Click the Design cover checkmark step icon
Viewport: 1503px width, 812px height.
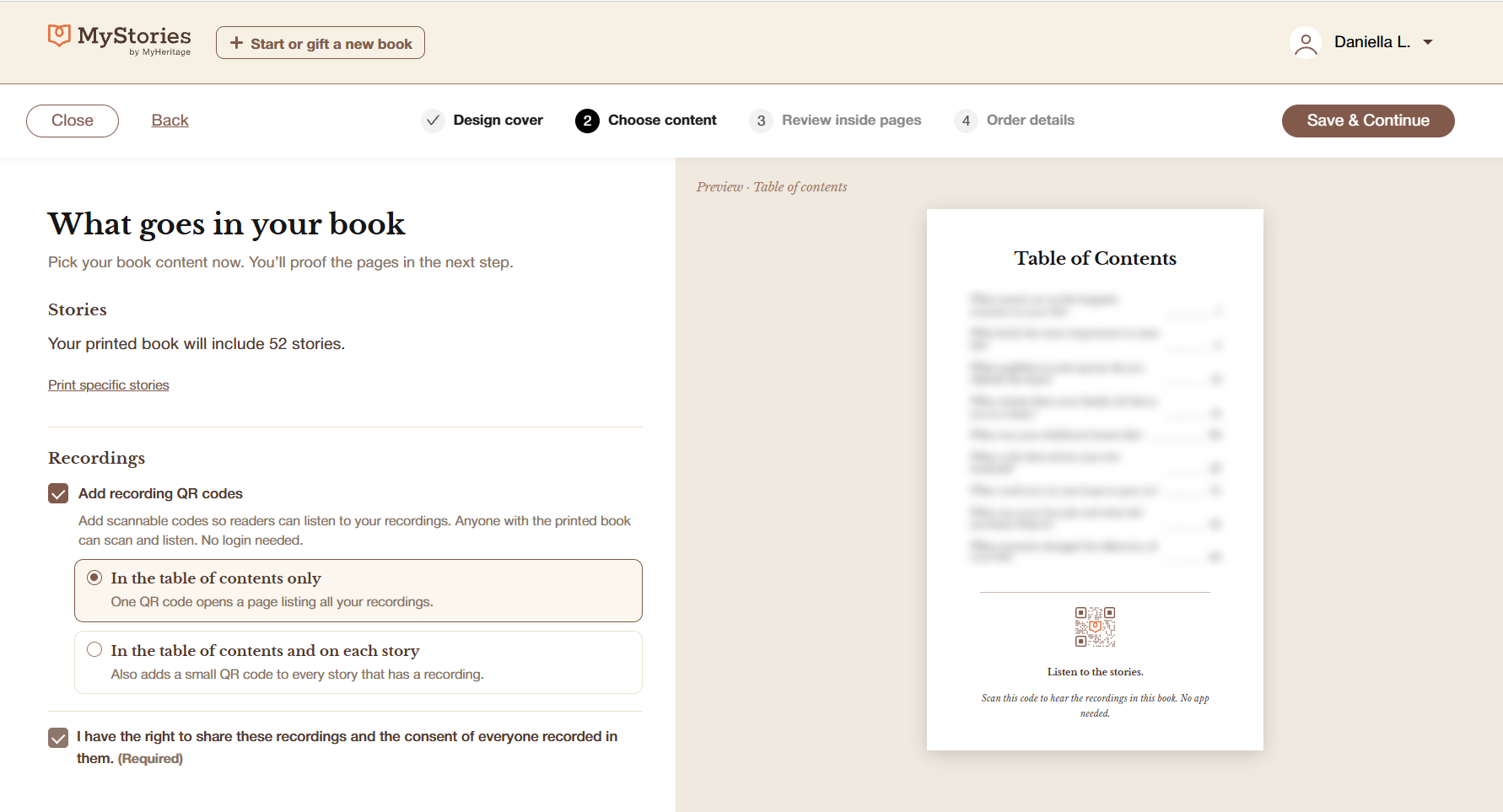(x=433, y=121)
